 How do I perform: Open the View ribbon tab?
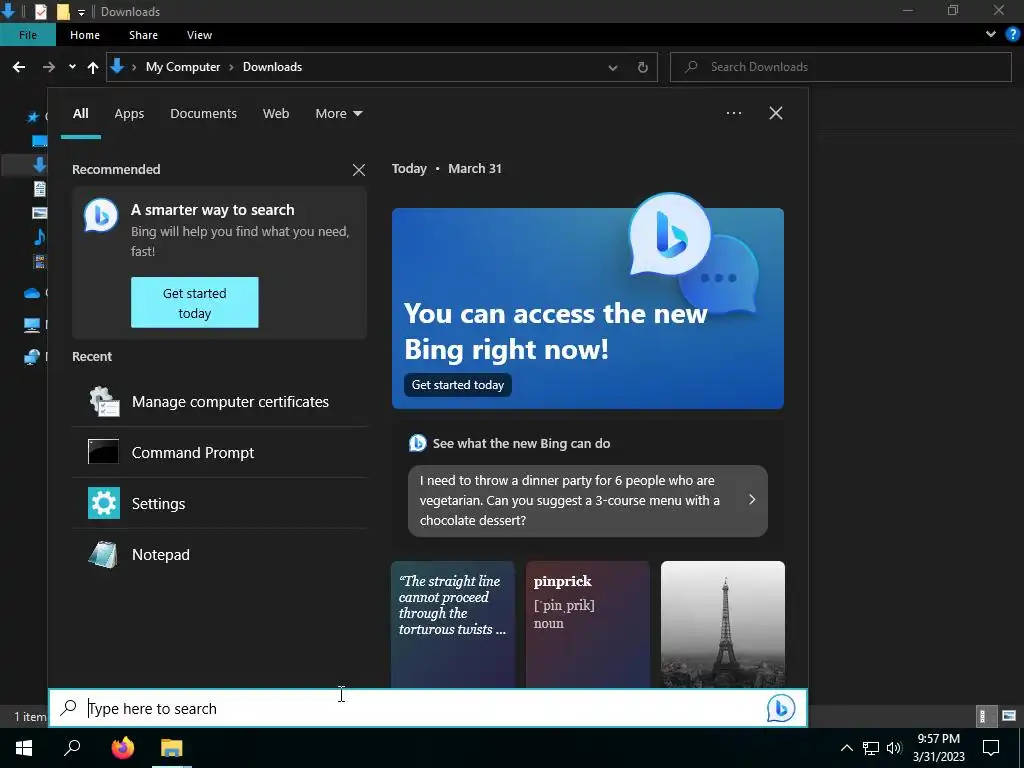coord(199,35)
